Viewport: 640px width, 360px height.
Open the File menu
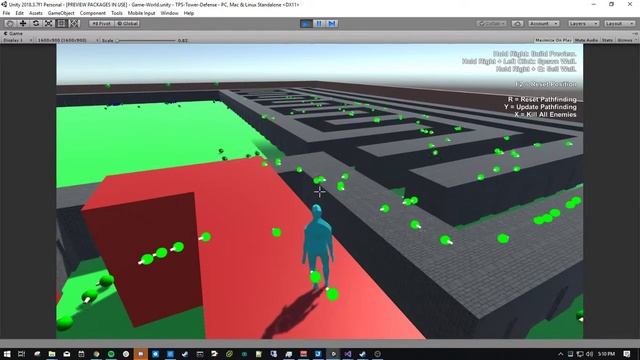pyautogui.click(x=6, y=13)
